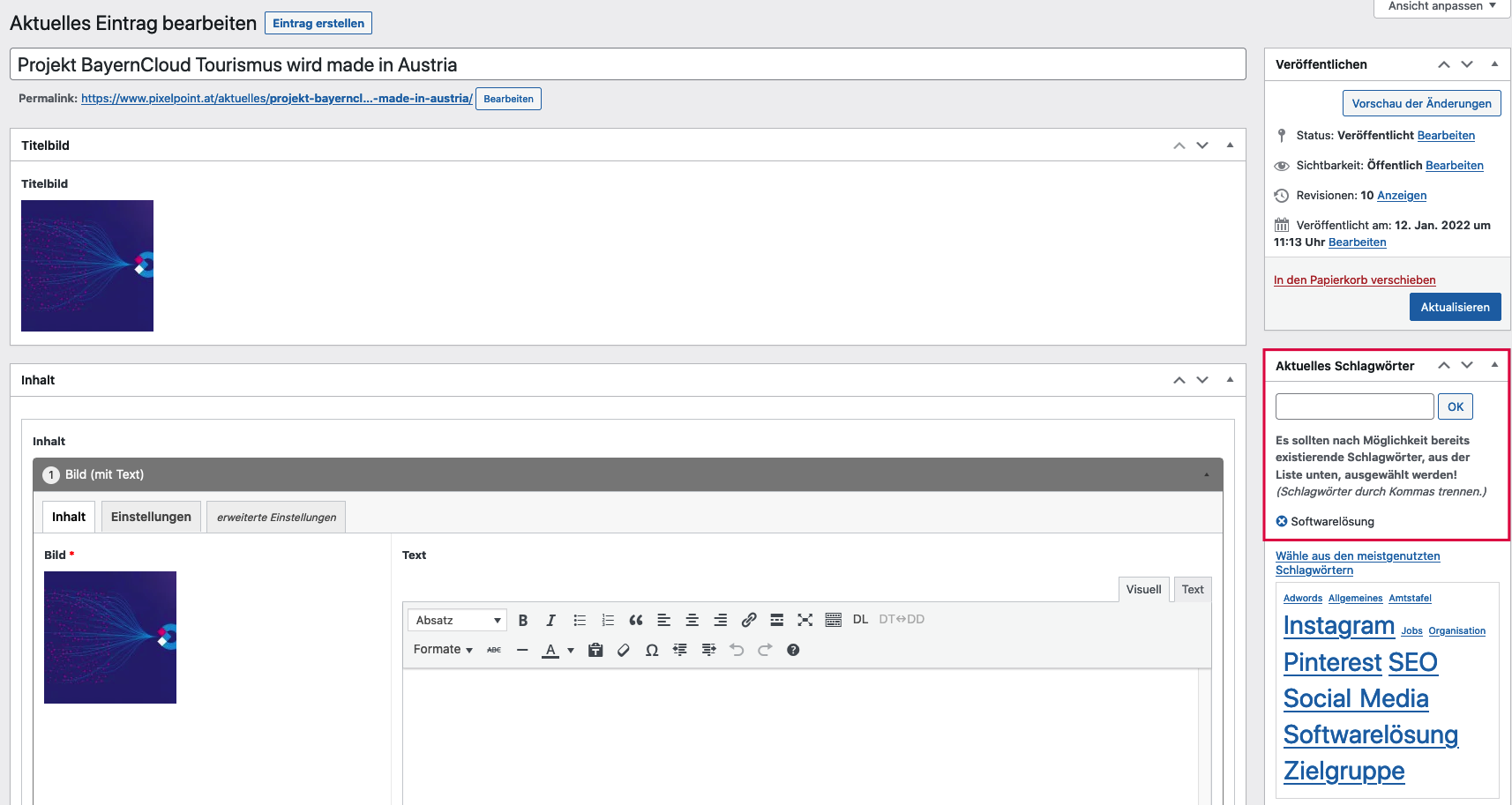Switch editor to Text tab
Screen dimensions: 1512x805
click(x=1193, y=590)
